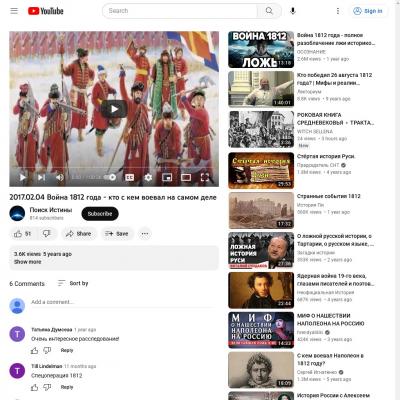This screenshot has width=400, height=400.
Task: Open МИФ О НАШЕСТВИИ НАПОЛЕОНА thumbnail
Action: point(261,330)
